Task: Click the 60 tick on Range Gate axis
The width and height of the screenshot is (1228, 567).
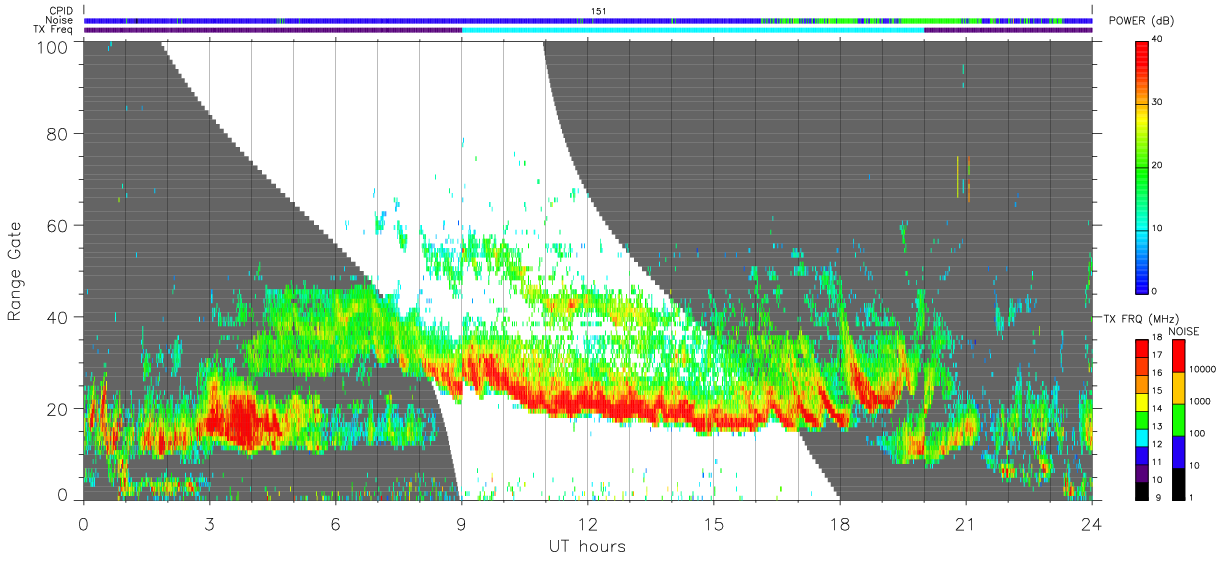Action: [57, 226]
